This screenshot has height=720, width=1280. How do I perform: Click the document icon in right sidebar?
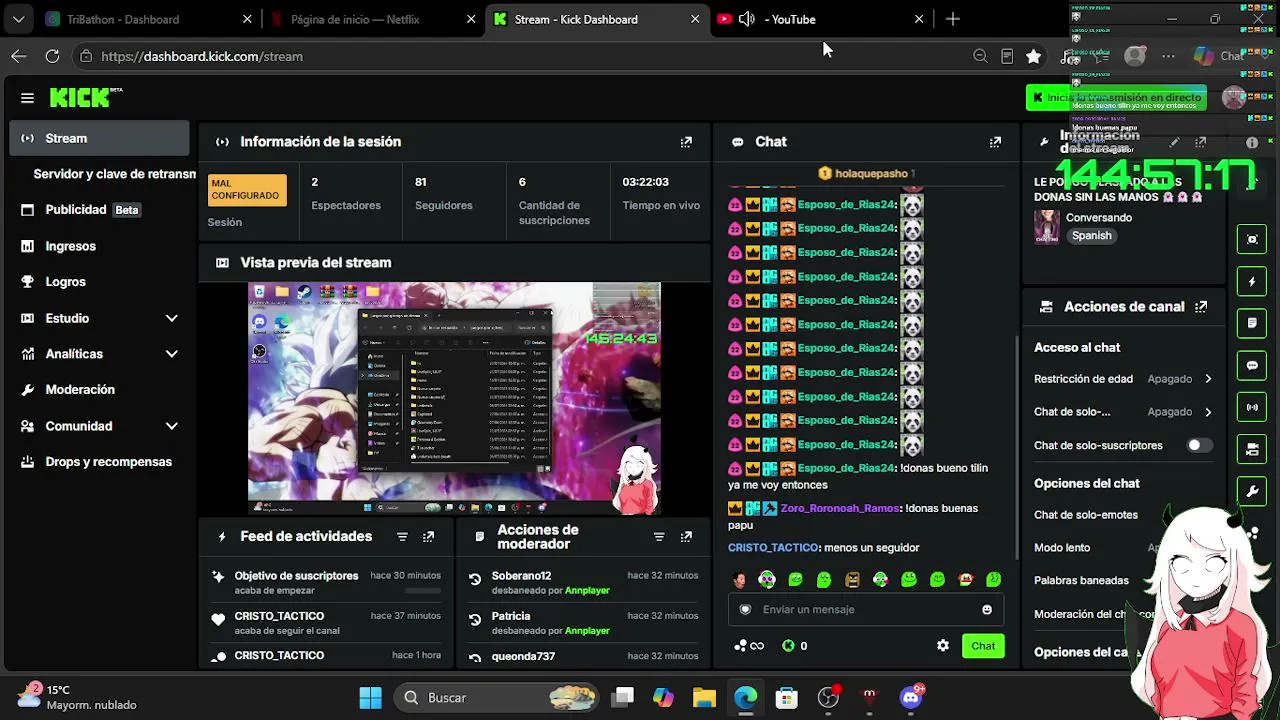click(x=1252, y=324)
